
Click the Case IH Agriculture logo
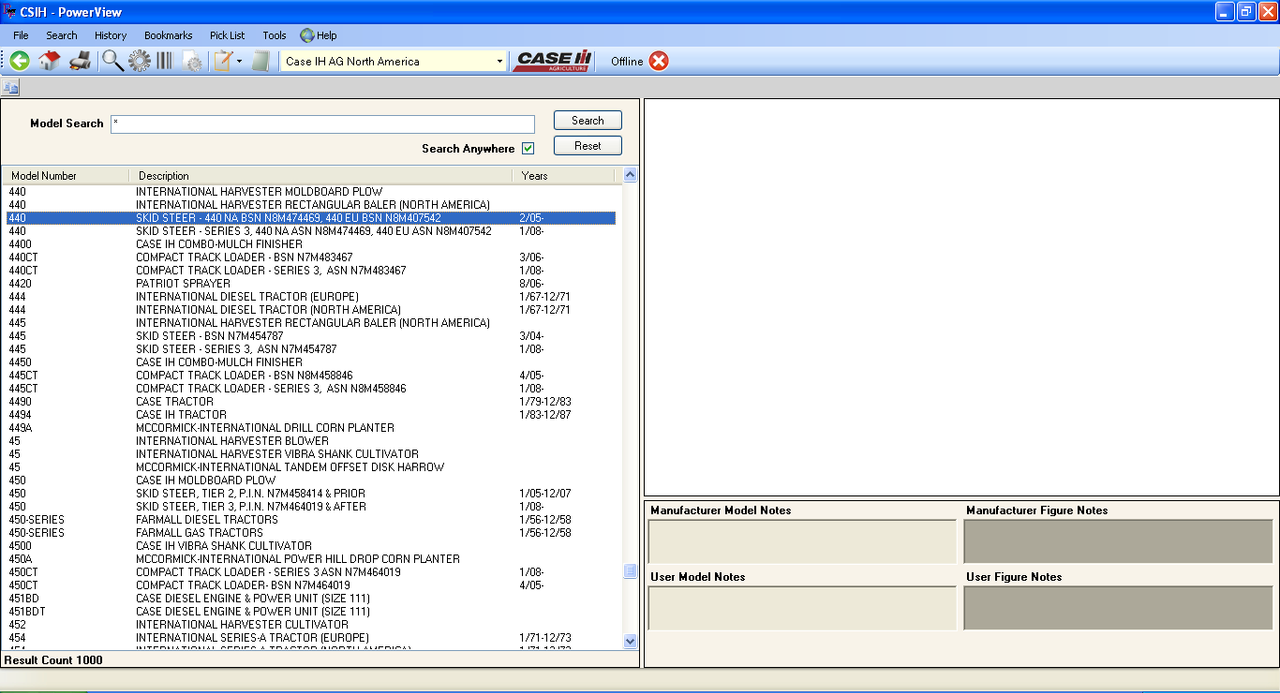(554, 61)
